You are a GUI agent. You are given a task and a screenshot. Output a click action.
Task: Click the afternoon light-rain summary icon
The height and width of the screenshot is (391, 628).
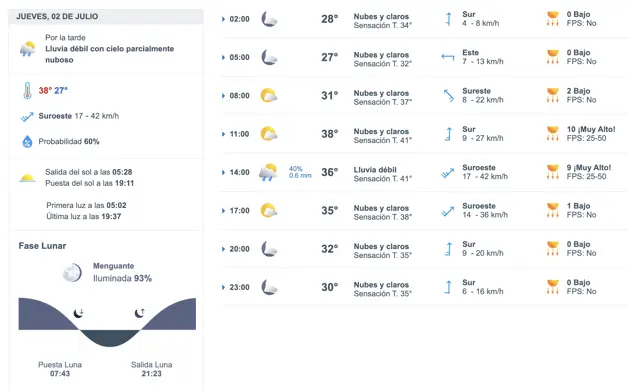tap(27, 49)
